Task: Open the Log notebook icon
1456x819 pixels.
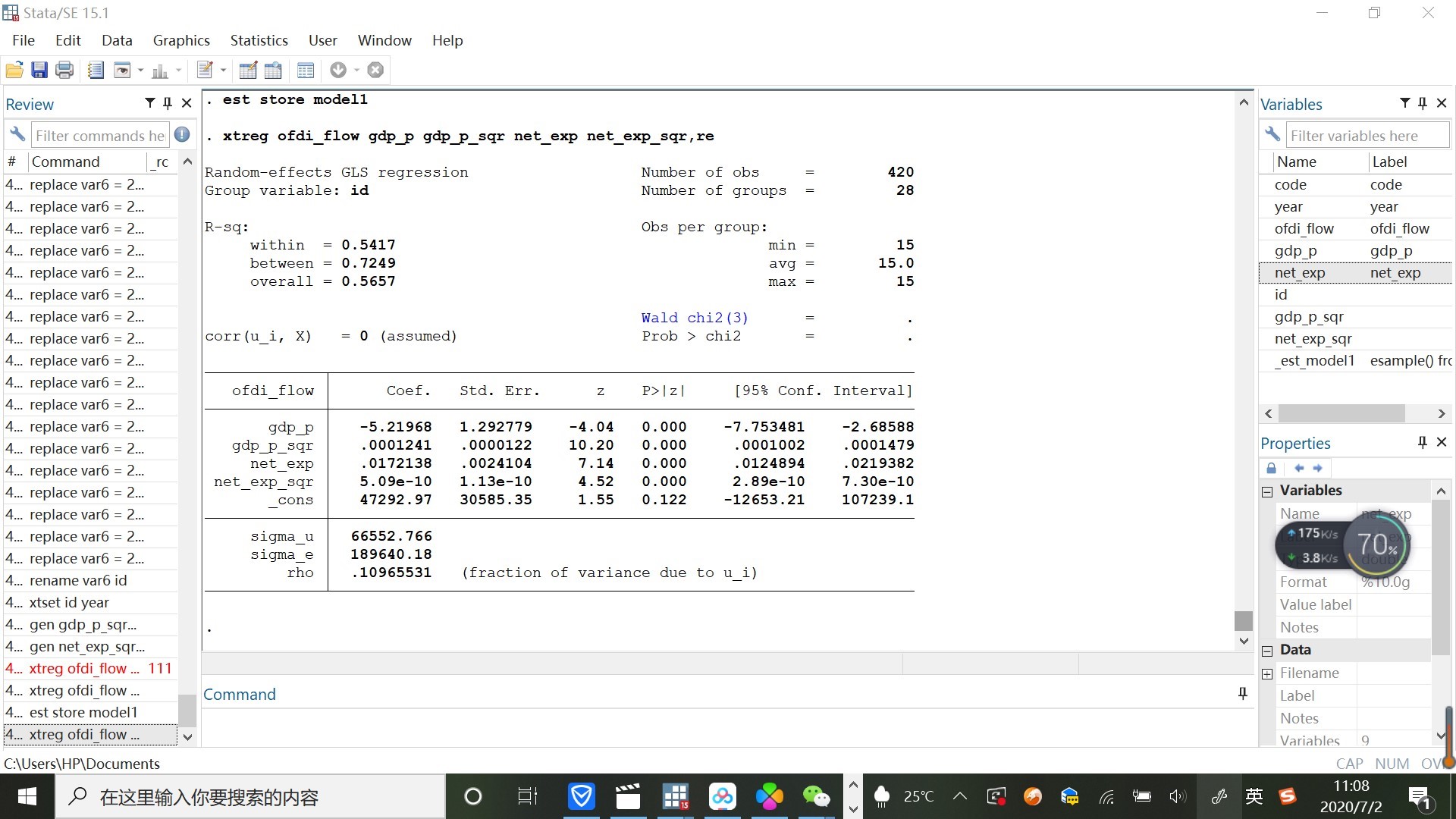Action: click(96, 71)
